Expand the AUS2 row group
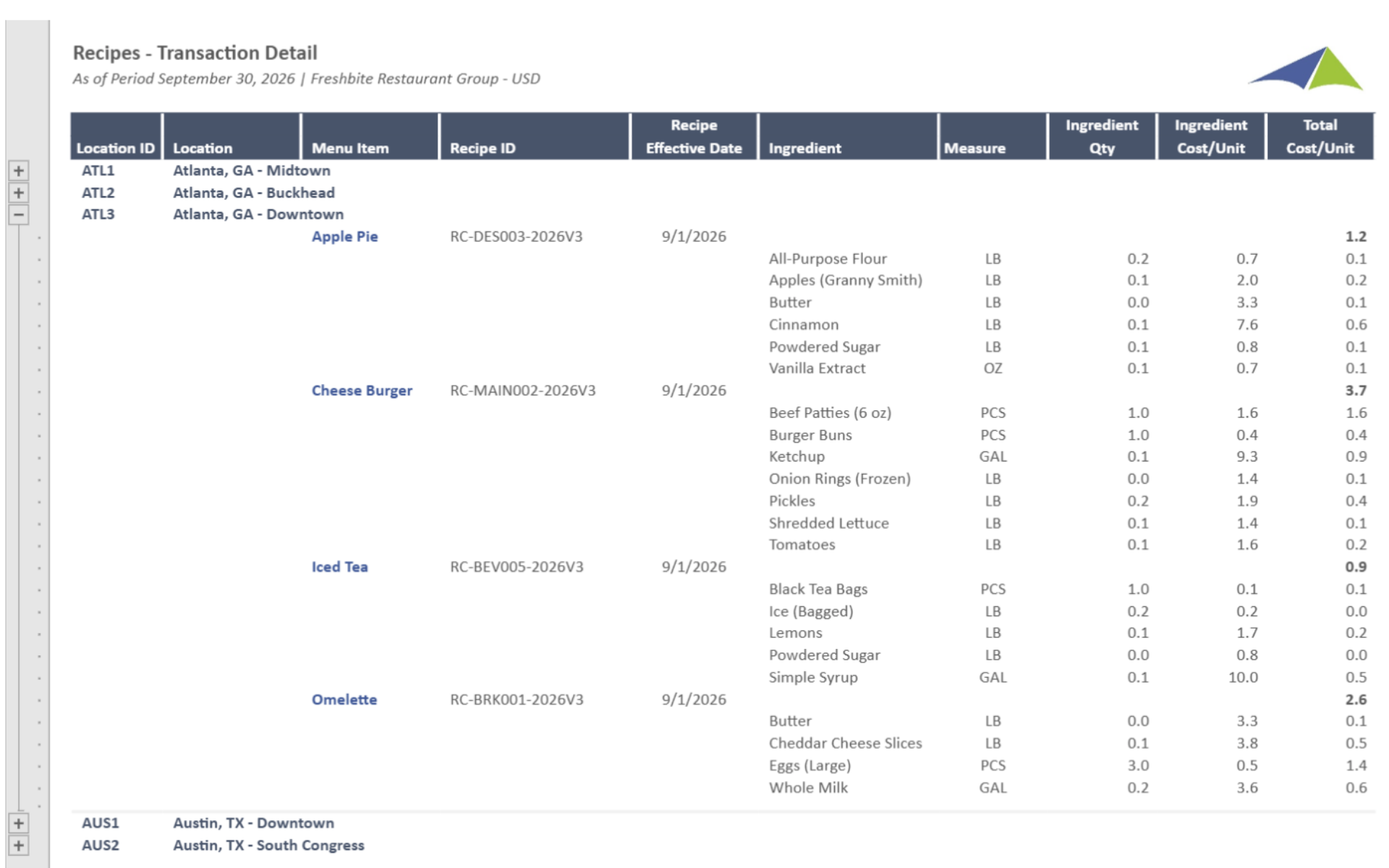 19,846
